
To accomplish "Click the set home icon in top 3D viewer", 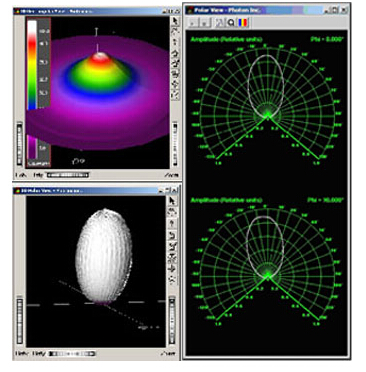I will tap(175, 64).
